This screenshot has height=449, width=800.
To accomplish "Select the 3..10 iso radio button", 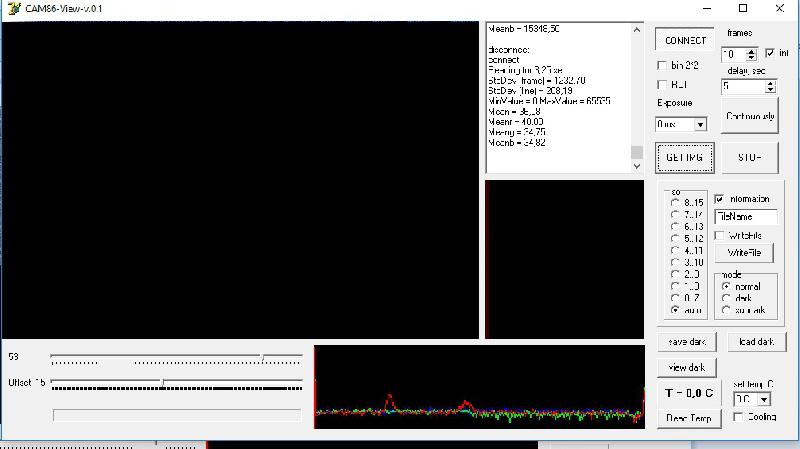I will tap(675, 262).
